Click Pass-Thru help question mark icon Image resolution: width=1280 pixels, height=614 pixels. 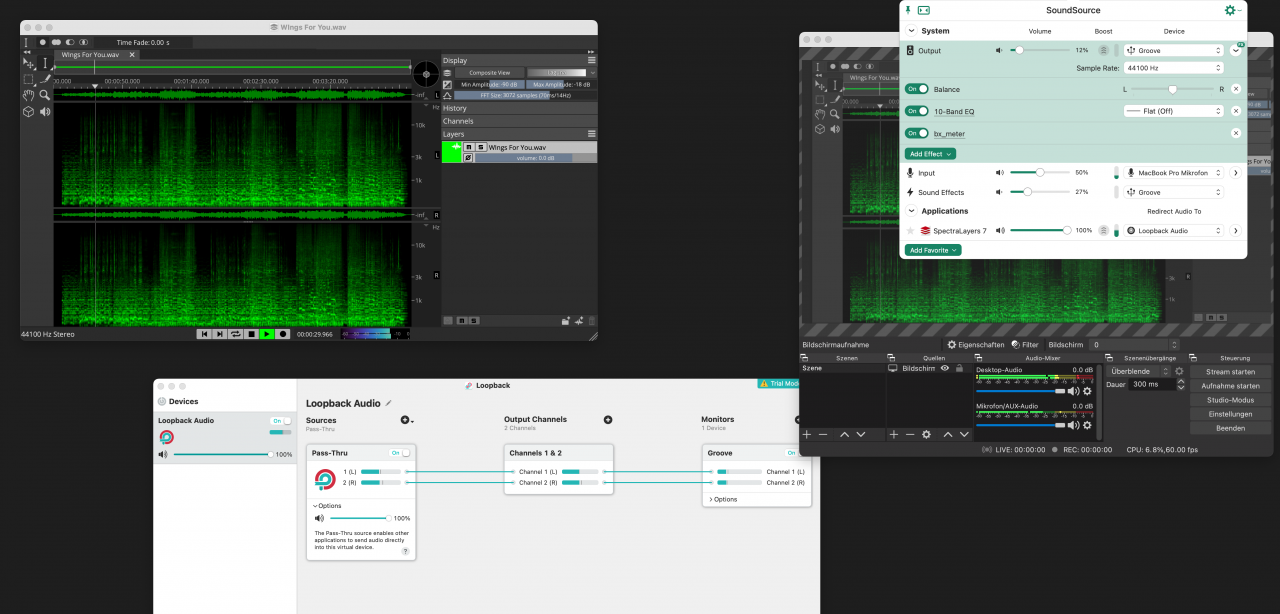(405, 551)
